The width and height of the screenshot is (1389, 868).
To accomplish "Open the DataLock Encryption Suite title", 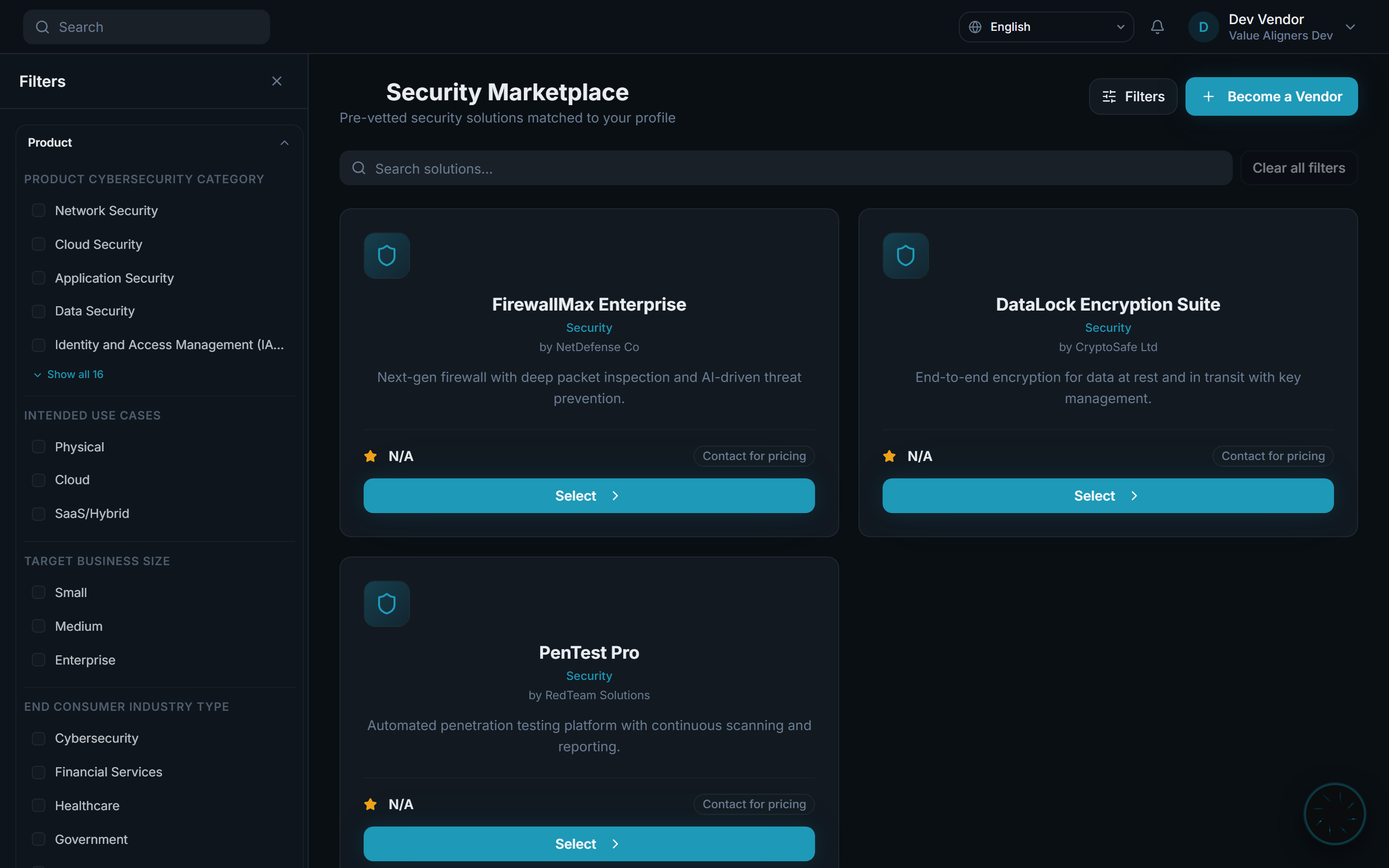I will pyautogui.click(x=1108, y=304).
